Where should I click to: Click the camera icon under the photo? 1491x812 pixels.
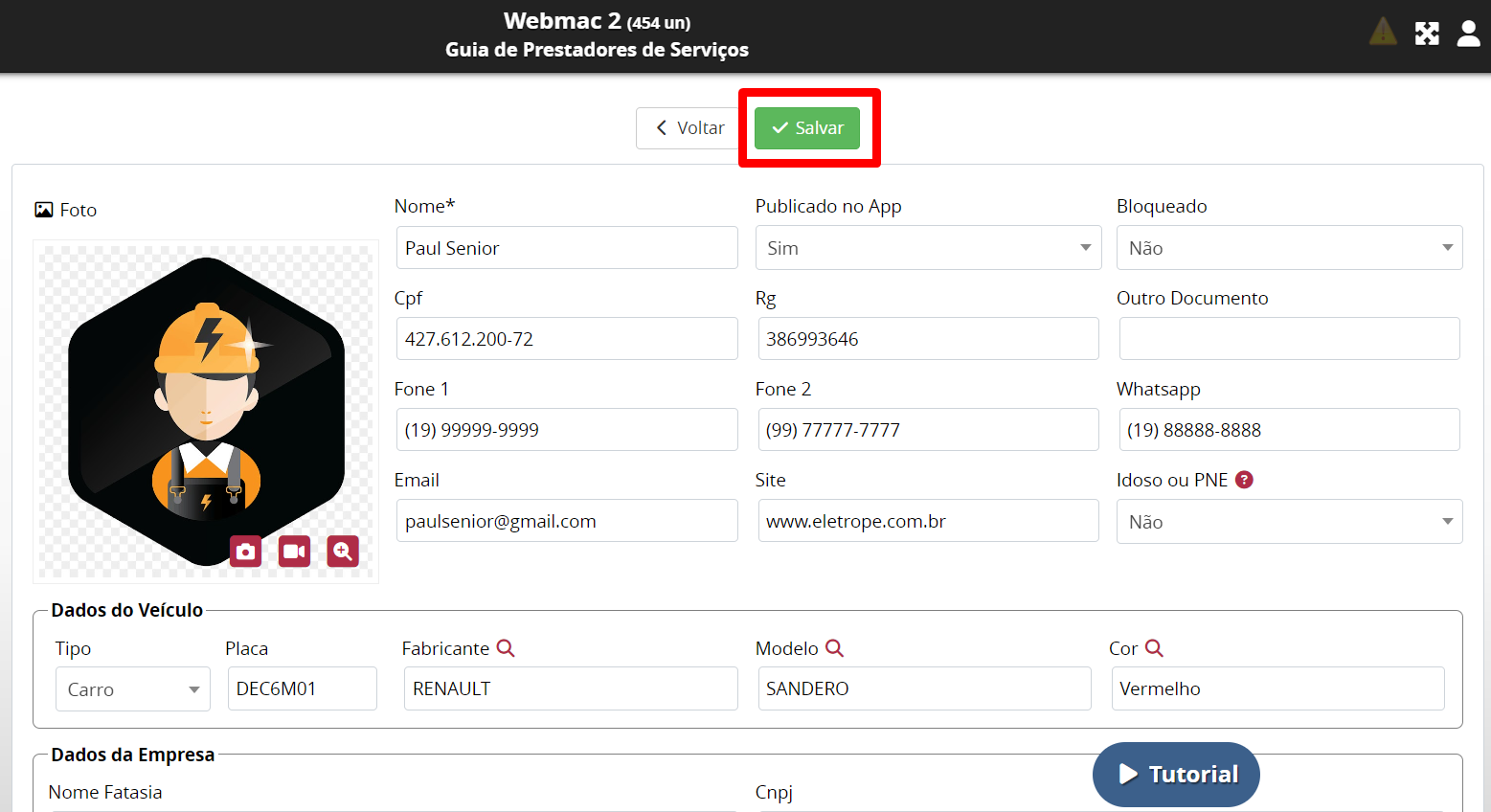(x=246, y=552)
